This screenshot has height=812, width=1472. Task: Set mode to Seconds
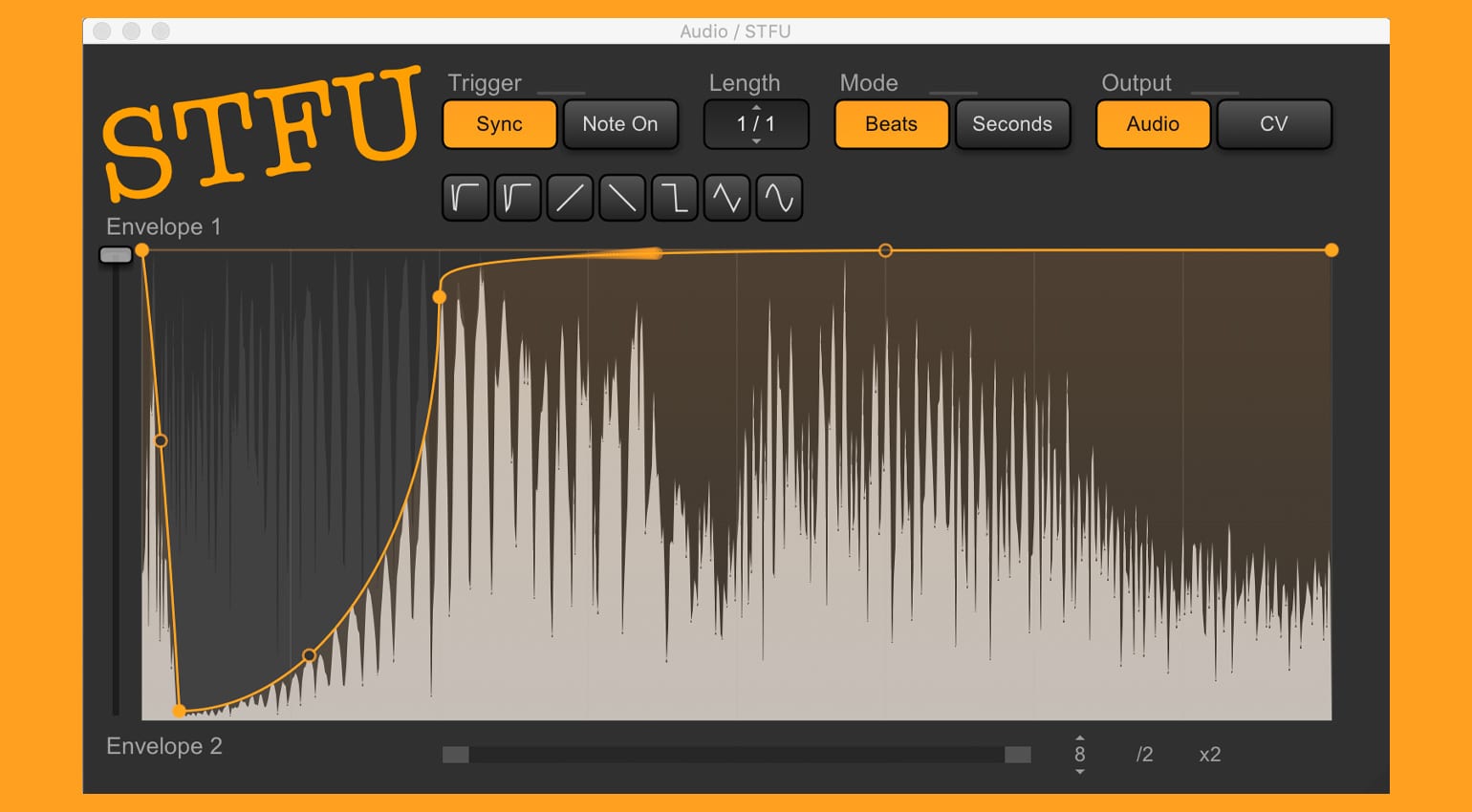coord(1012,124)
